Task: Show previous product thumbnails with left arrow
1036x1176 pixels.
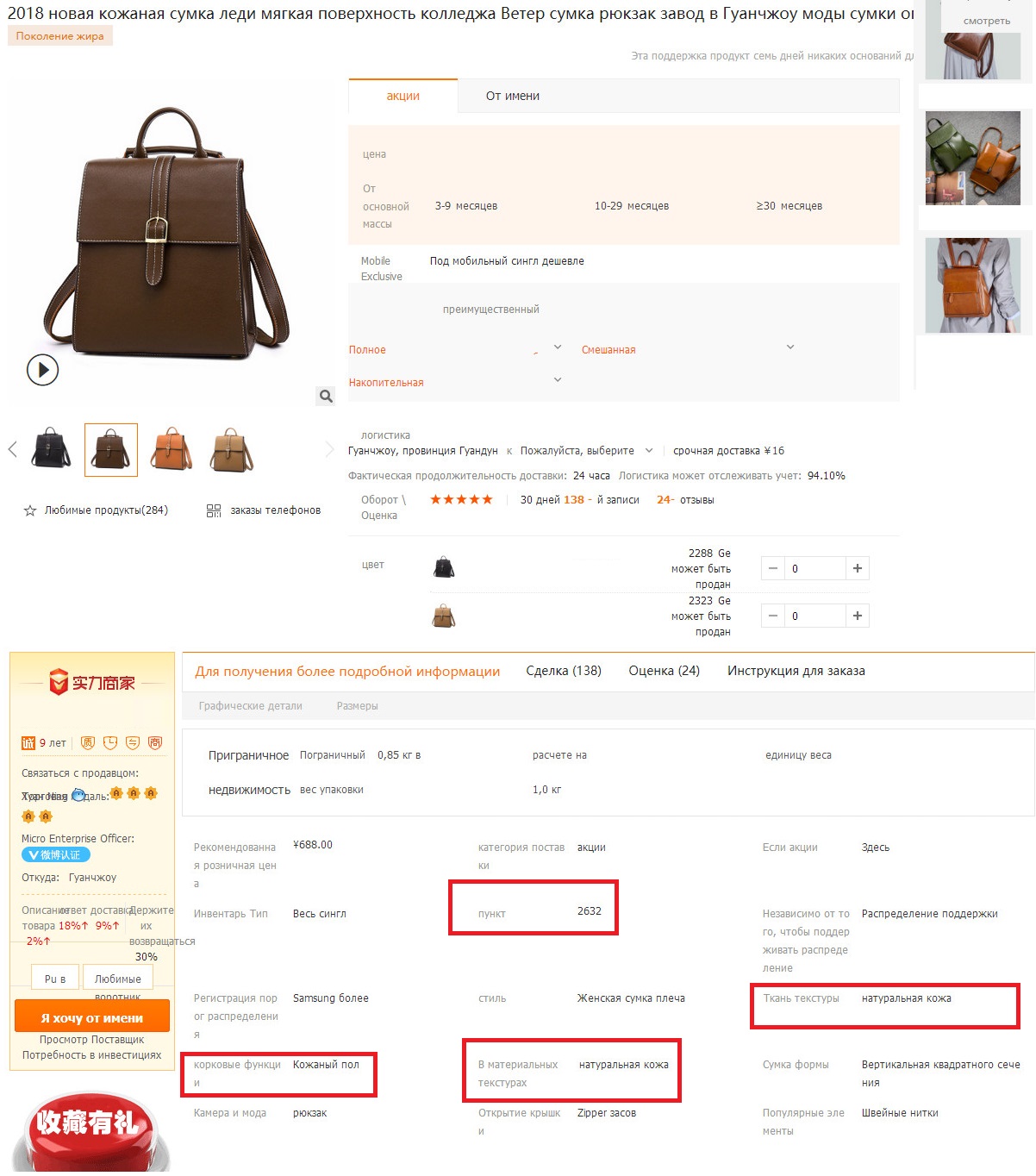Action: coord(12,449)
